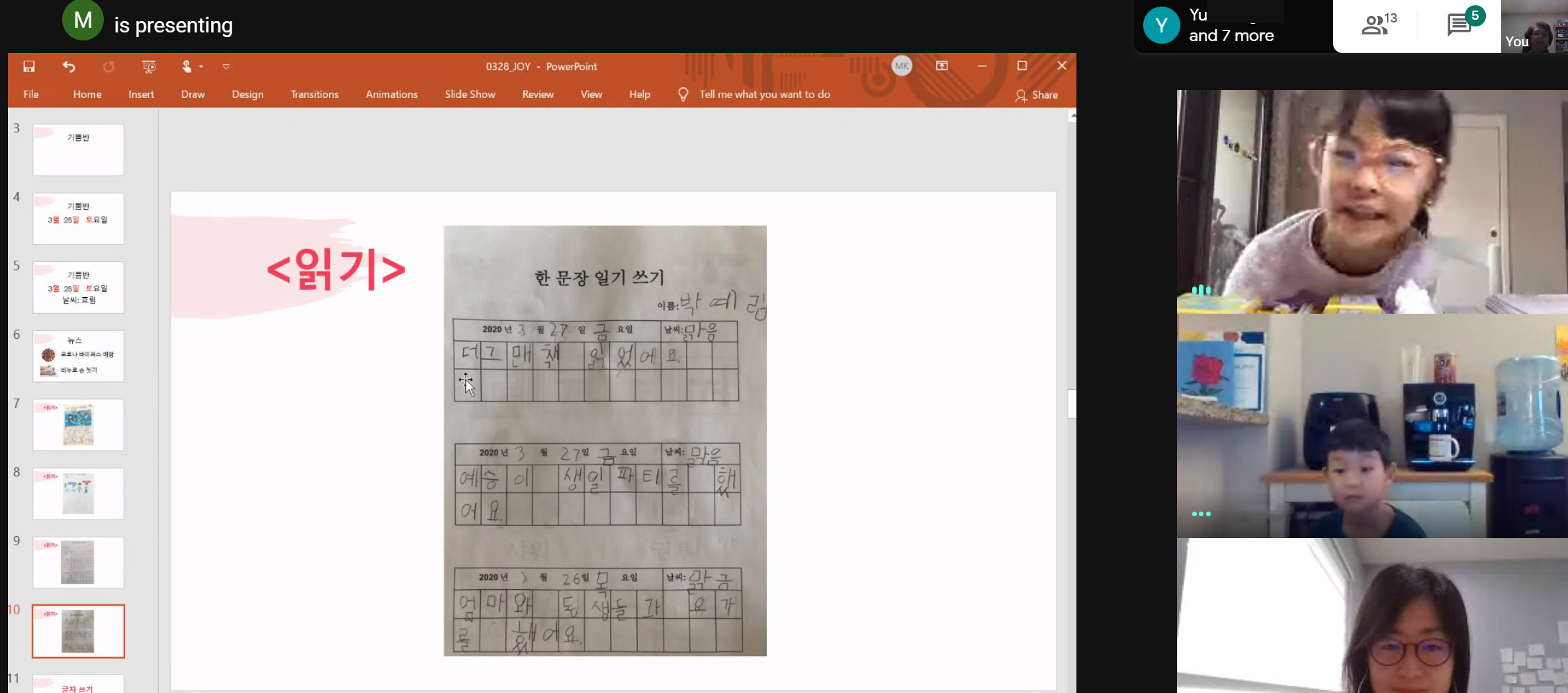1568x693 pixels.
Task: Open Ribbon Display Options button
Action: point(941,66)
